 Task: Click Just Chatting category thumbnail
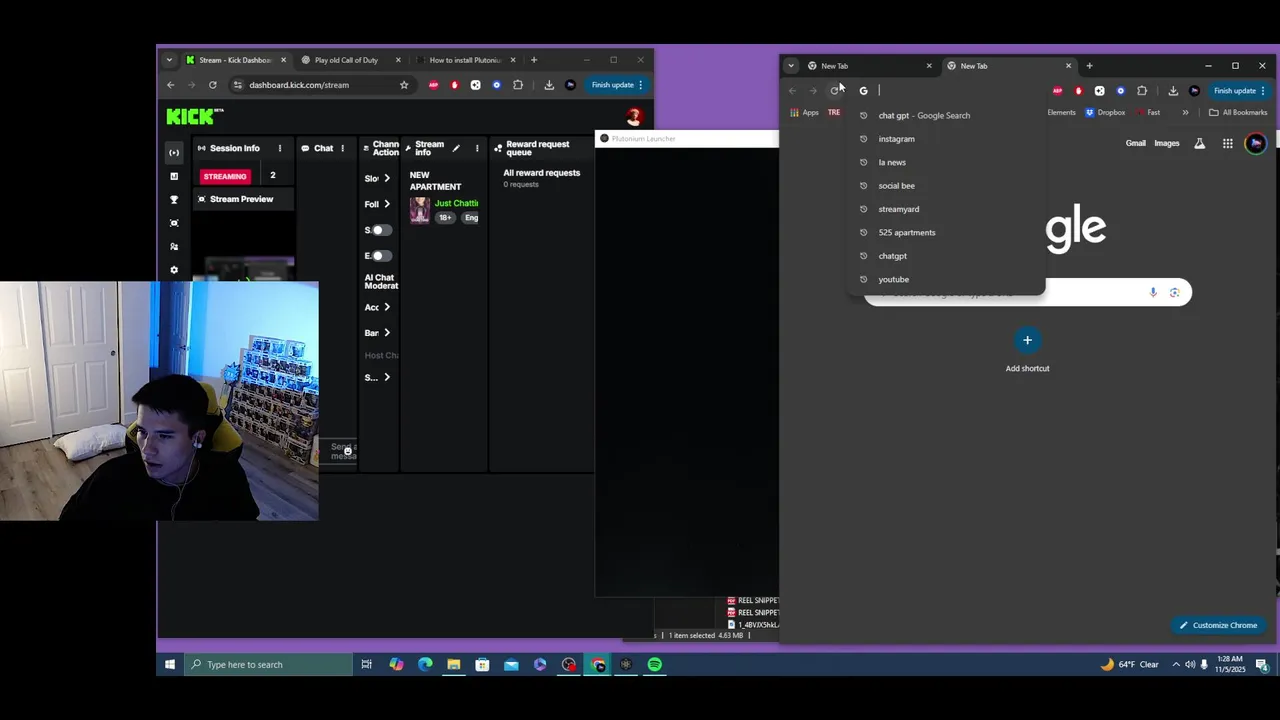pos(420,210)
